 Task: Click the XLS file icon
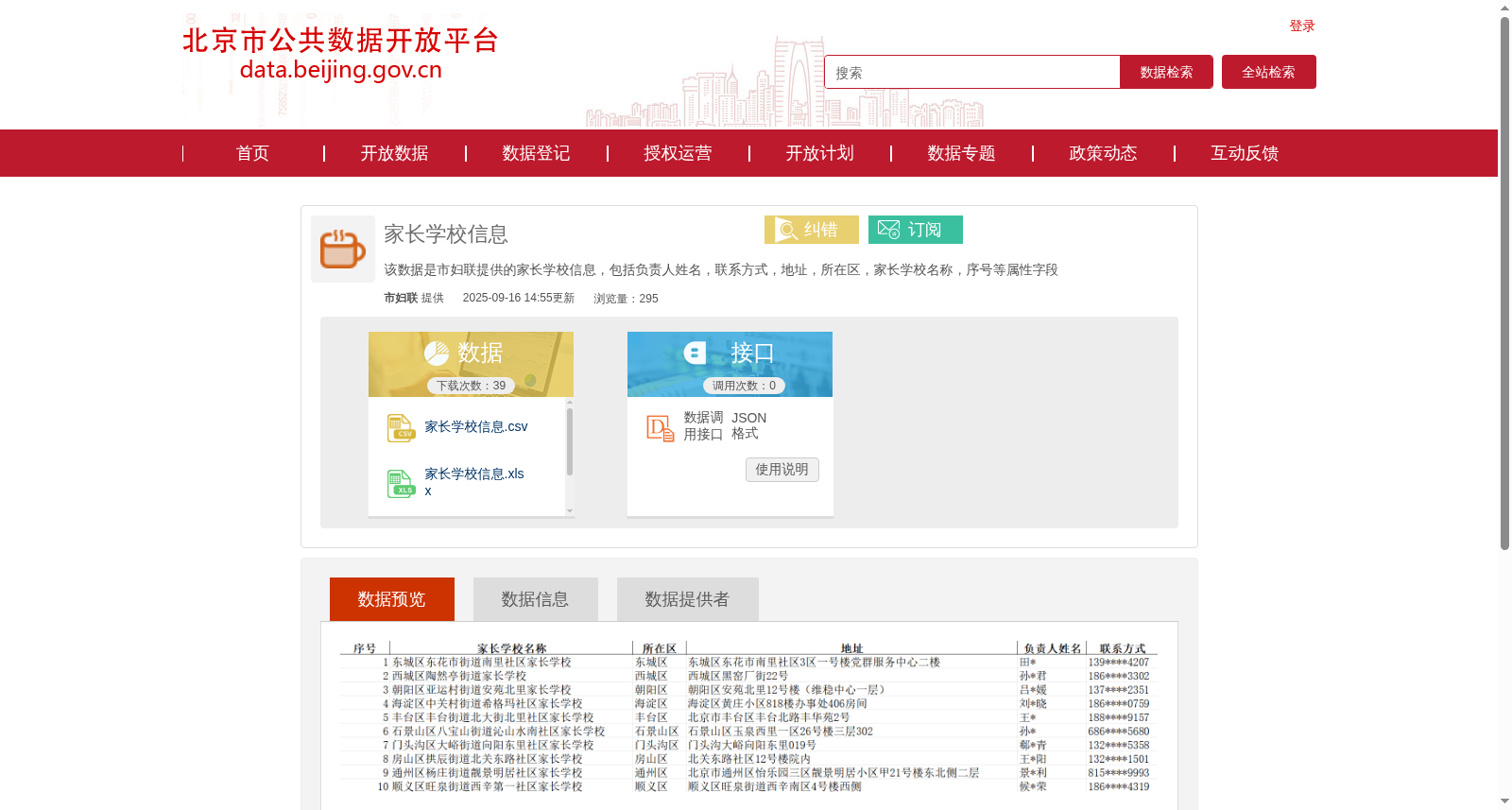coord(401,484)
